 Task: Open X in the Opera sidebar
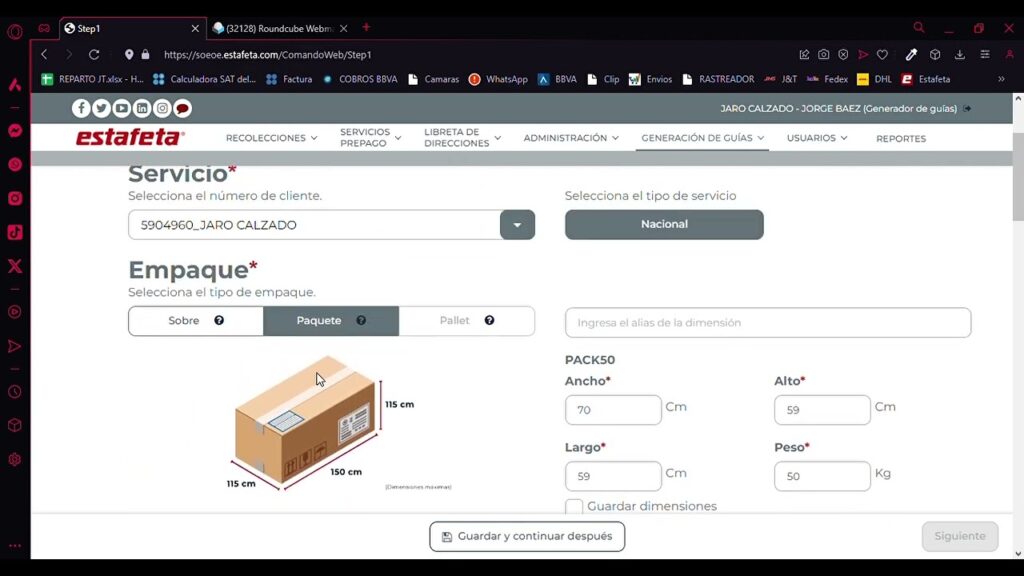[15, 266]
